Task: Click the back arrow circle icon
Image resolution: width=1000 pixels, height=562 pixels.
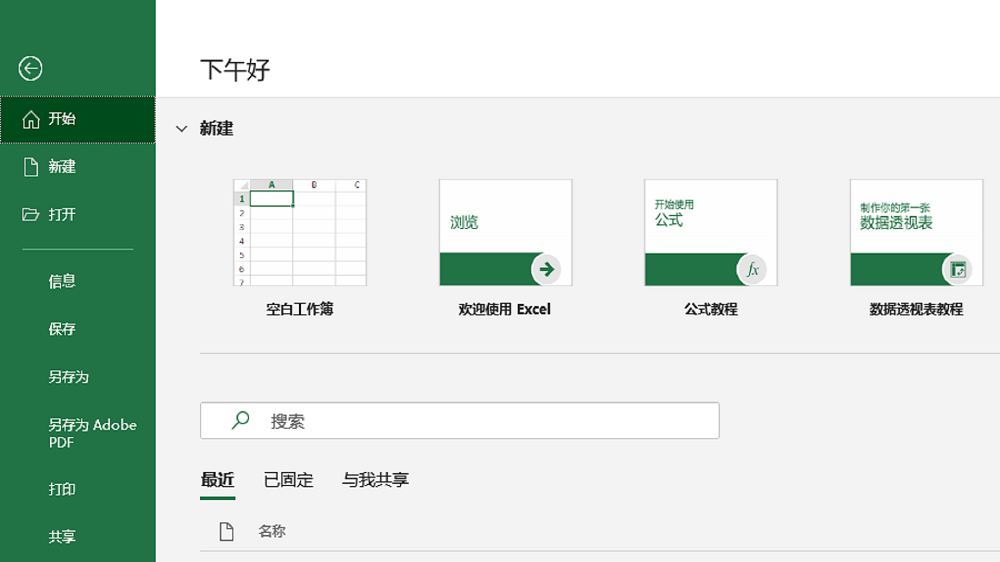Action: [30, 68]
